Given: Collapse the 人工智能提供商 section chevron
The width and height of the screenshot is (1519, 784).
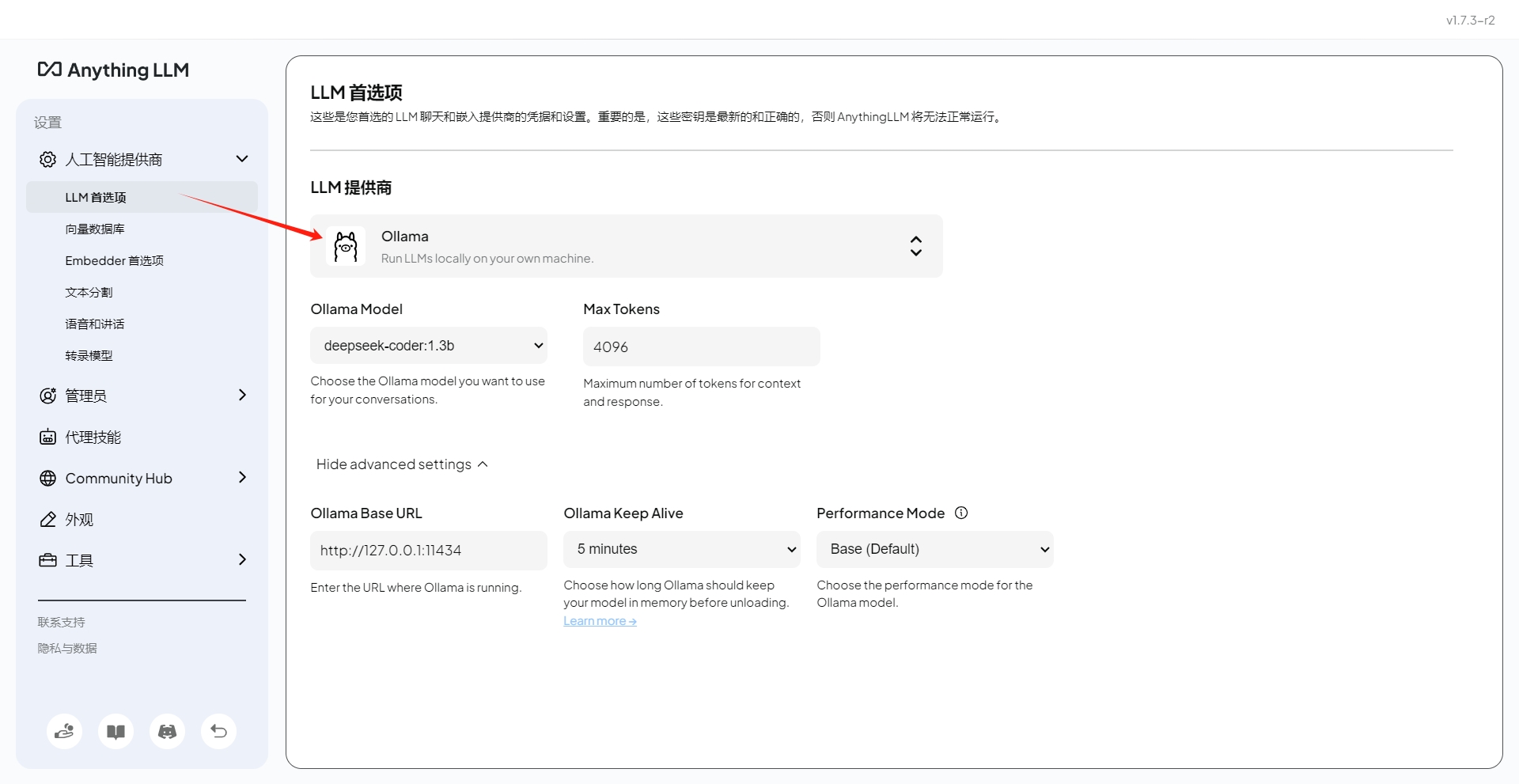Looking at the screenshot, I should pyautogui.click(x=242, y=159).
